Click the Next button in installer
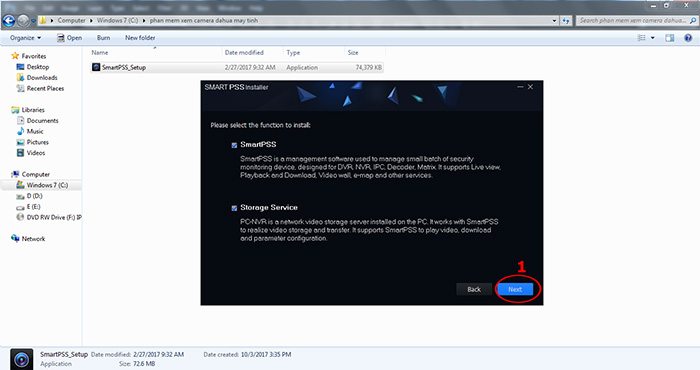The image size is (700, 370). [x=515, y=289]
